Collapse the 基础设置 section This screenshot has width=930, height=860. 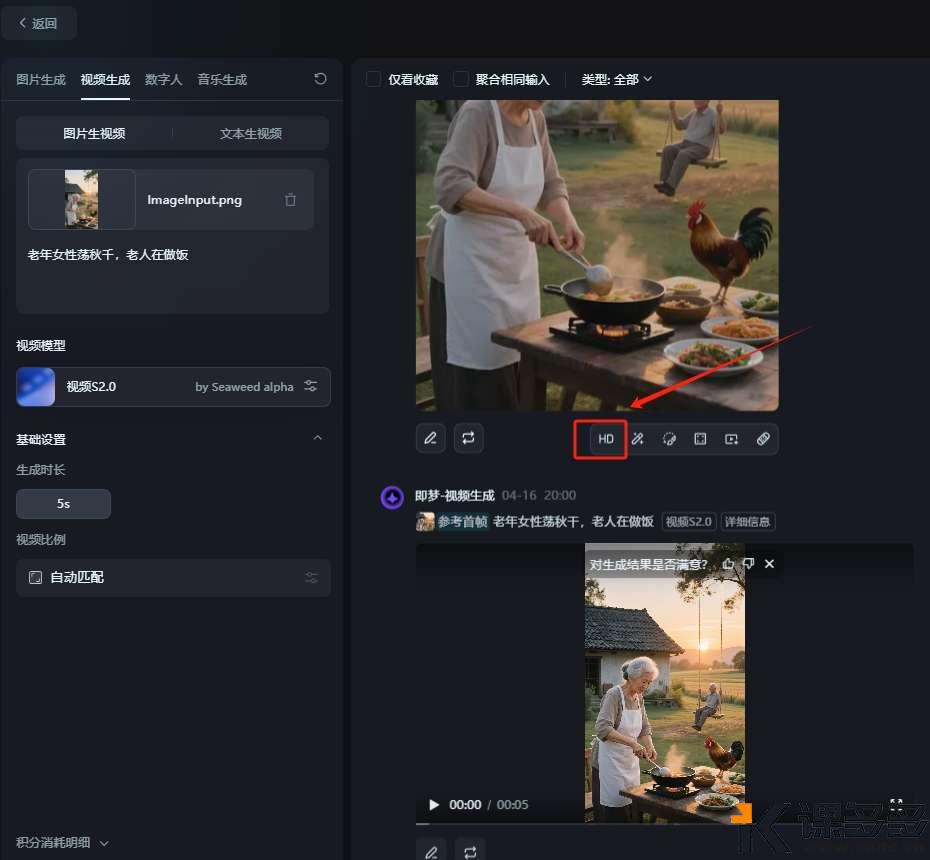(317, 438)
